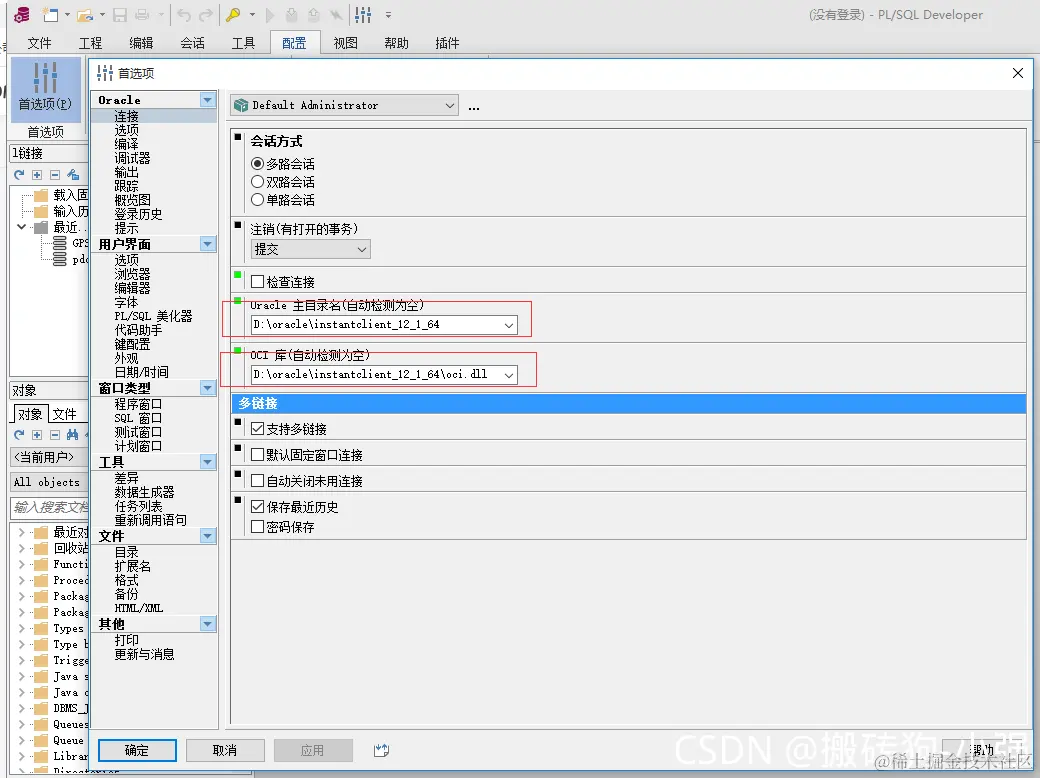Collapse the 用户界面 category section
This screenshot has width=1040, height=778.
(x=208, y=244)
